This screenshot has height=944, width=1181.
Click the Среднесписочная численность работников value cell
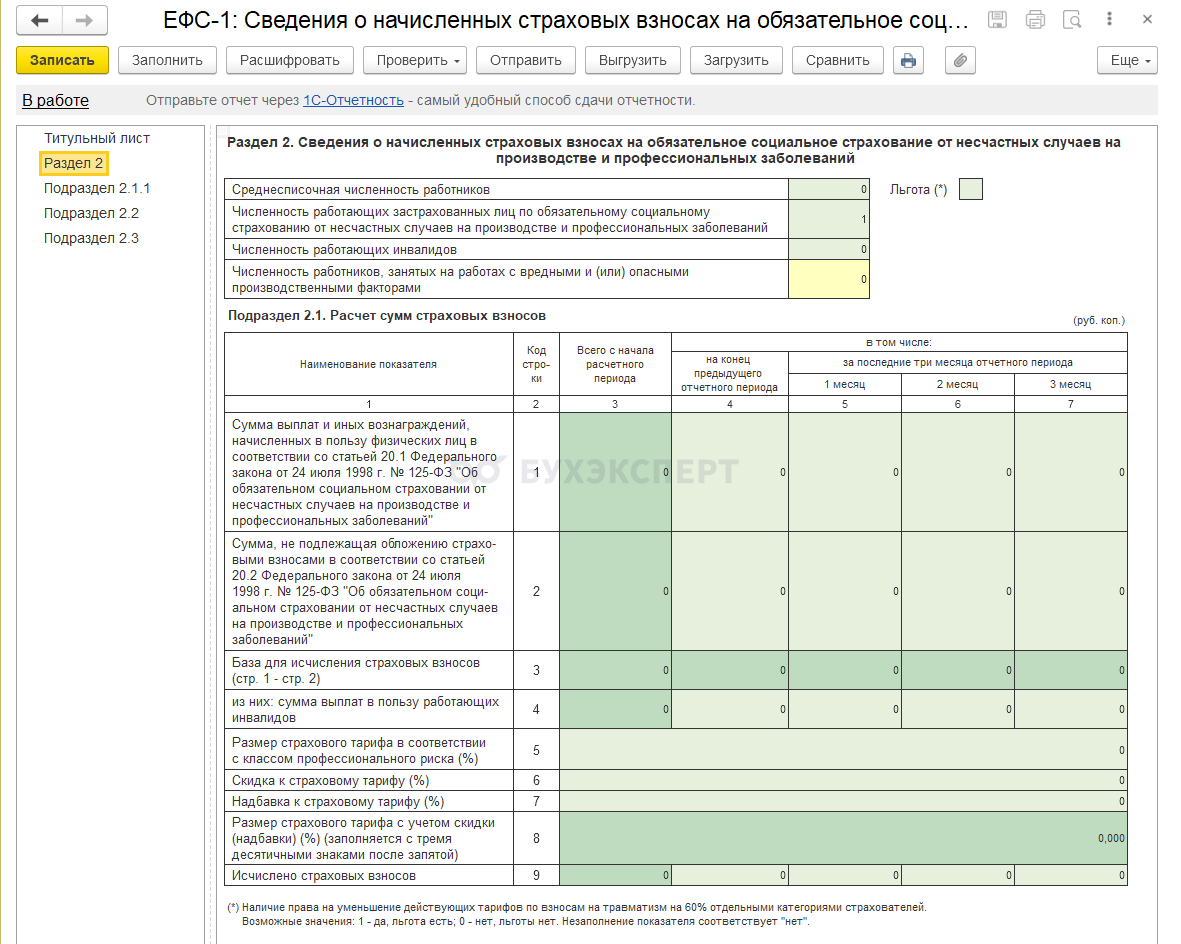[x=828, y=189]
